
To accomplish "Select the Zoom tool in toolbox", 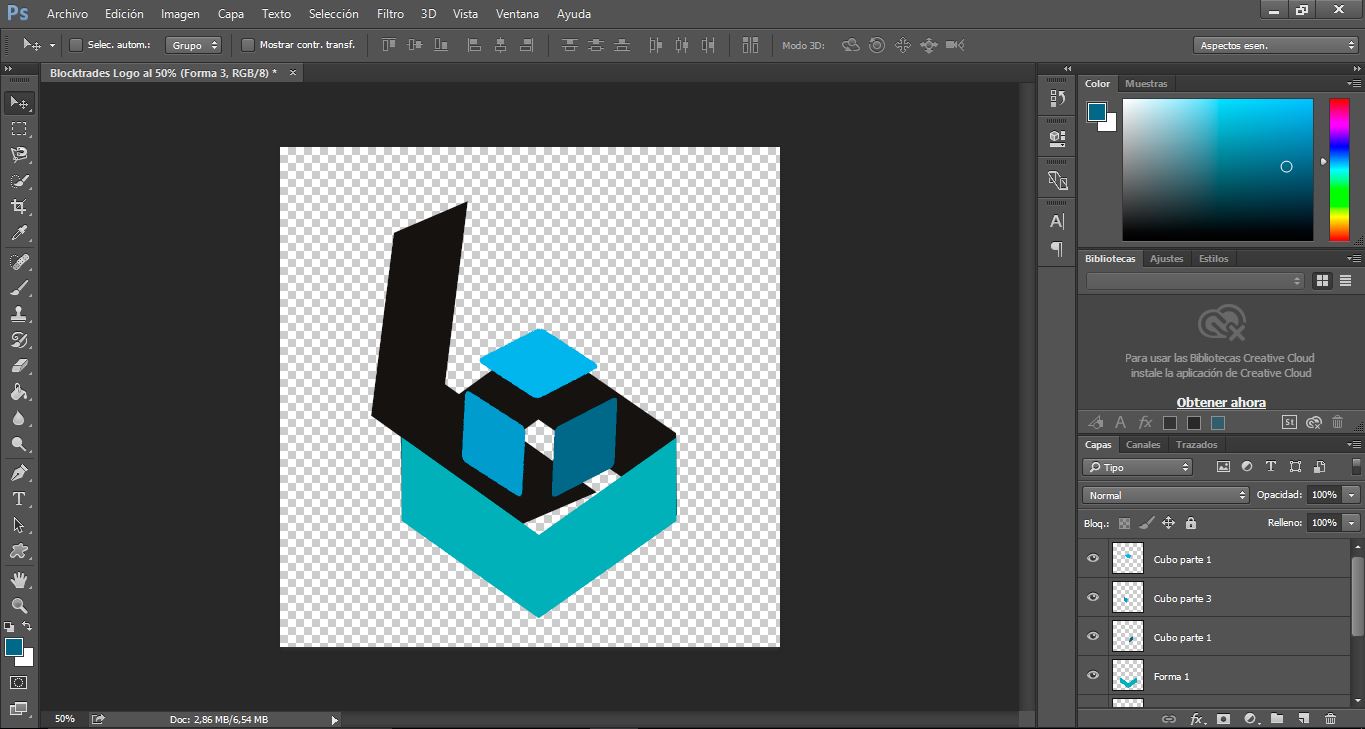I will [x=19, y=605].
